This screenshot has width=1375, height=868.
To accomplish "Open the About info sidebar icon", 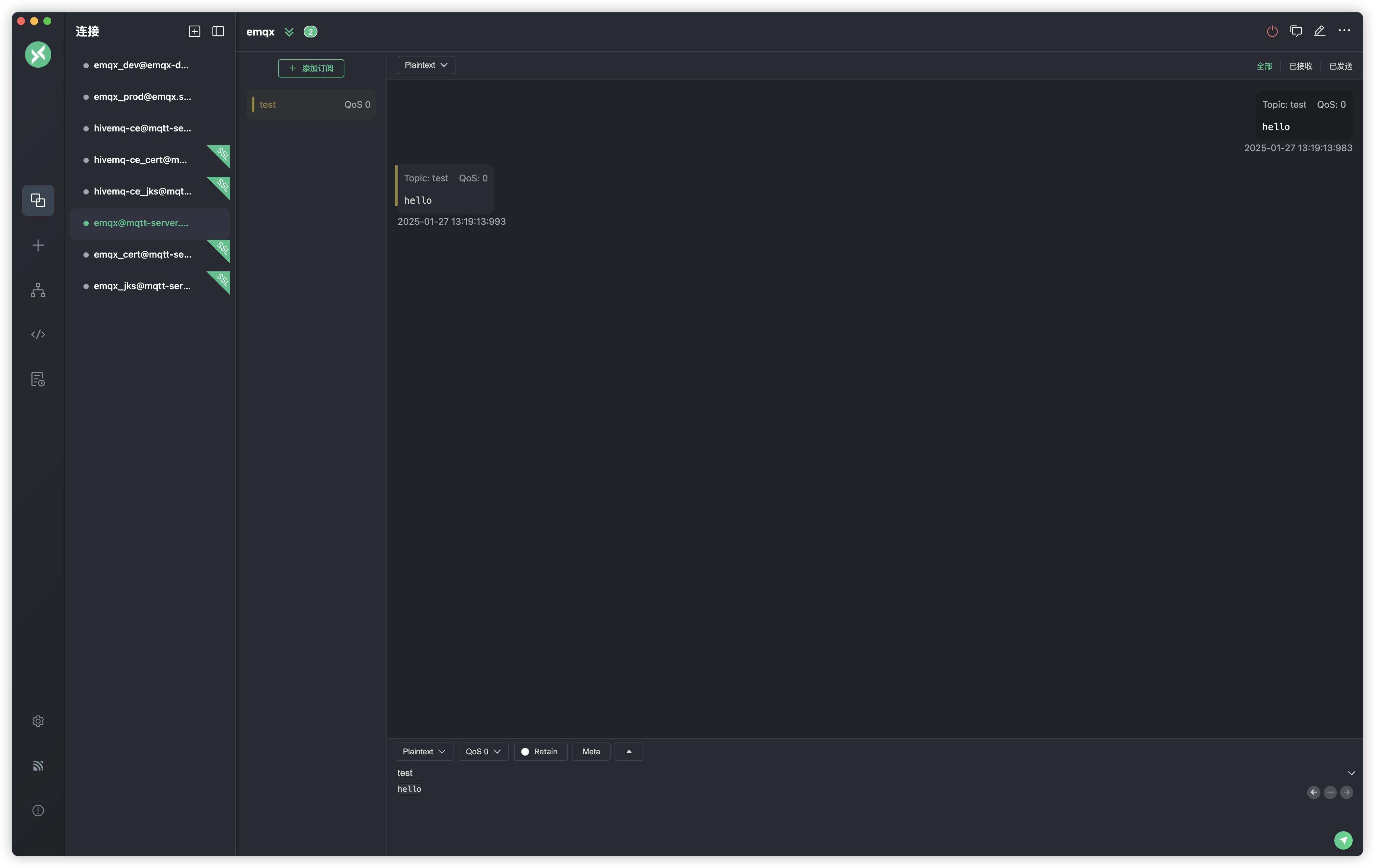I will 38,811.
